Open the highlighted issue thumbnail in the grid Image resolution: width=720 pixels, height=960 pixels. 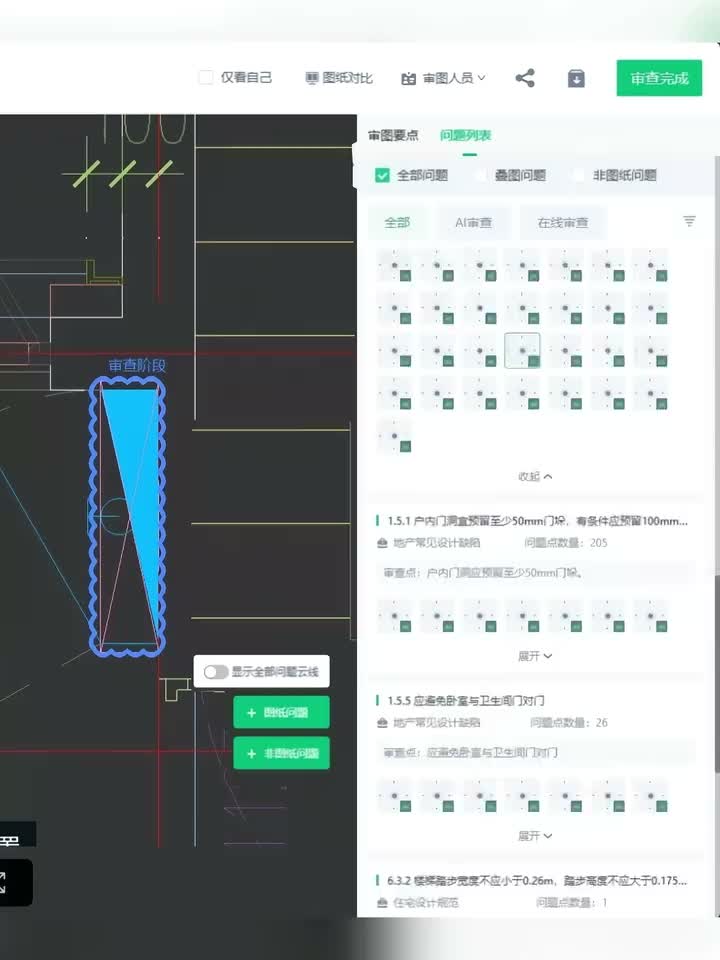(x=522, y=351)
